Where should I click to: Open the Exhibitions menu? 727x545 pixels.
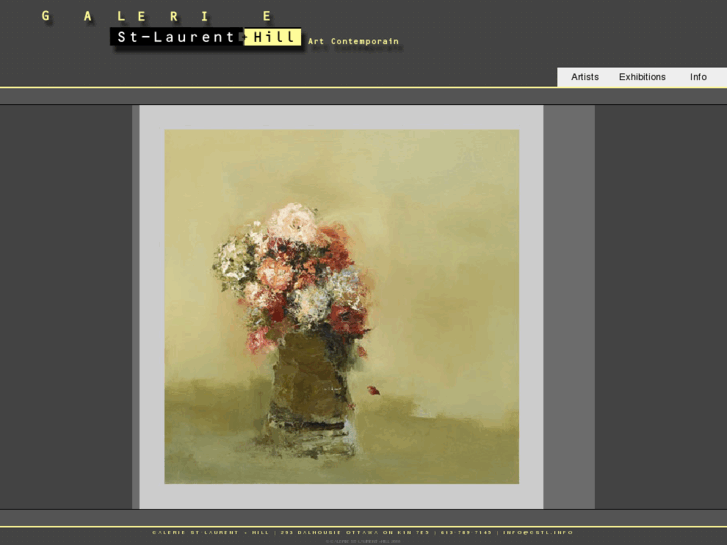pos(642,77)
